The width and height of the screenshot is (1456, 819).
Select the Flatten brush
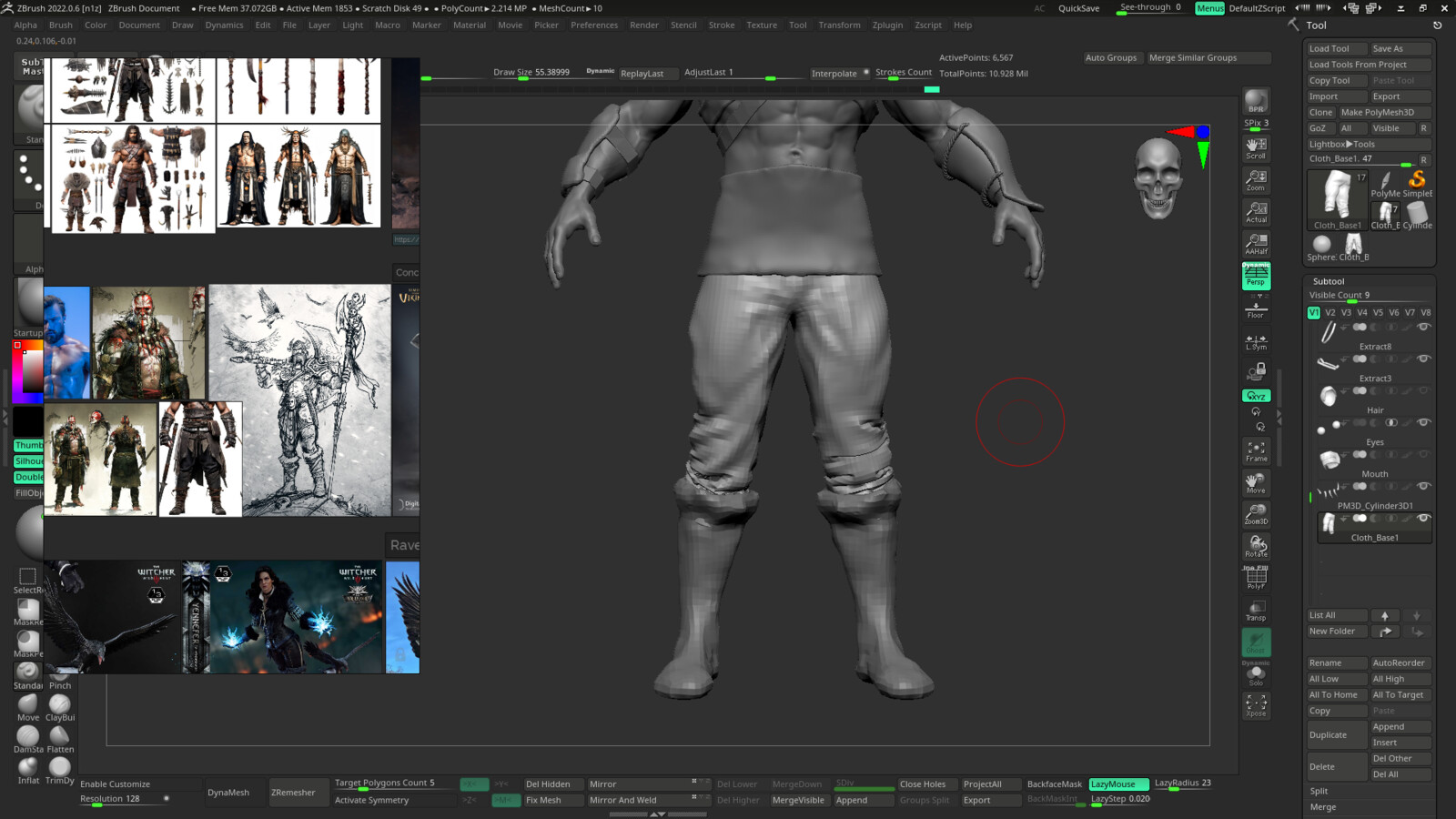60,739
